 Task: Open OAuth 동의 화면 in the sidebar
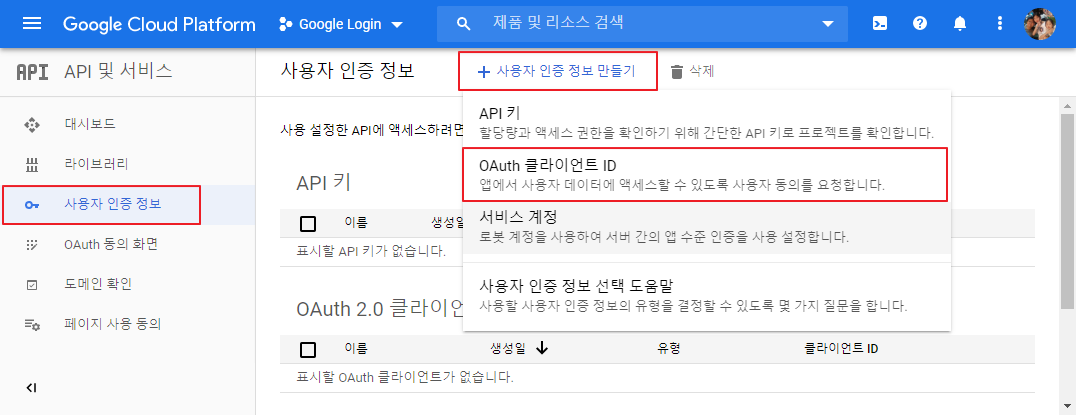pyautogui.click(x=128, y=244)
